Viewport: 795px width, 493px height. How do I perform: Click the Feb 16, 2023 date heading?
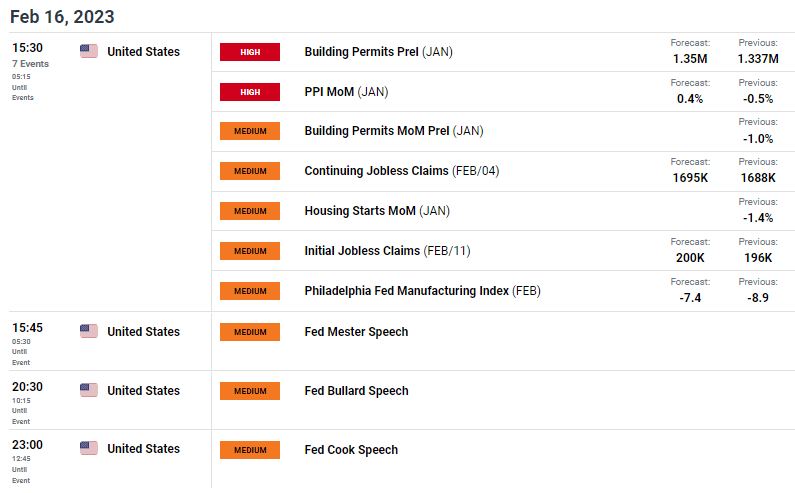[62, 17]
